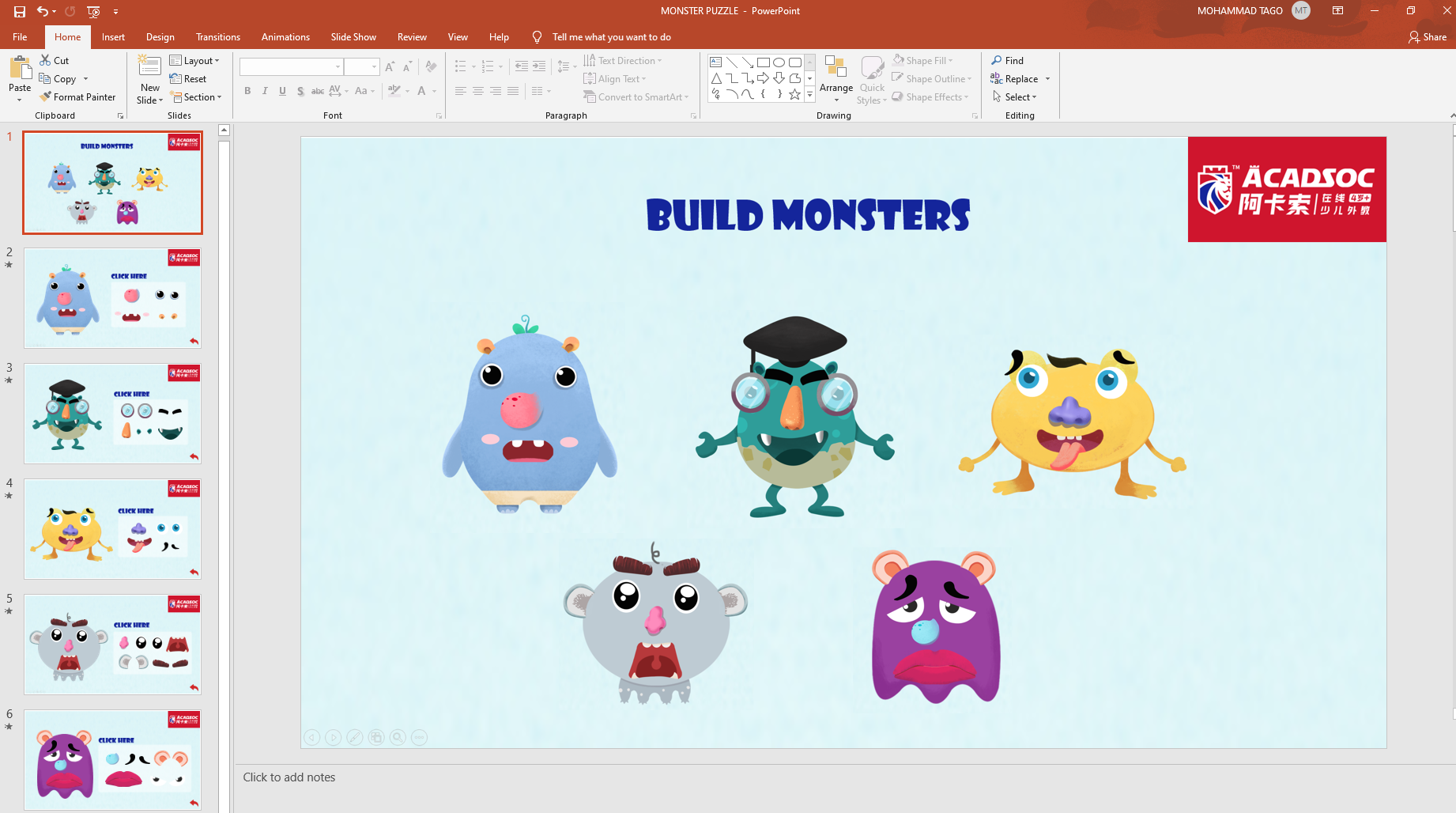The height and width of the screenshot is (813, 1456).
Task: Click the Save icon in title bar
Action: (x=20, y=11)
